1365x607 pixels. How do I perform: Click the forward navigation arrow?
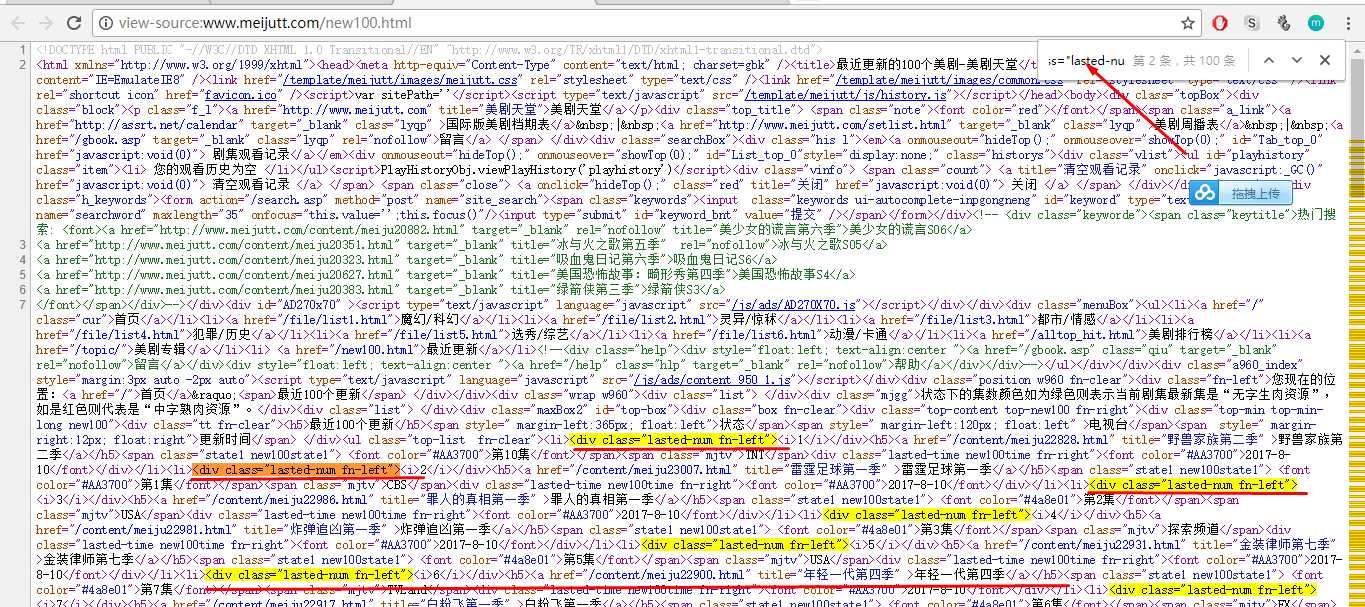pos(46,22)
